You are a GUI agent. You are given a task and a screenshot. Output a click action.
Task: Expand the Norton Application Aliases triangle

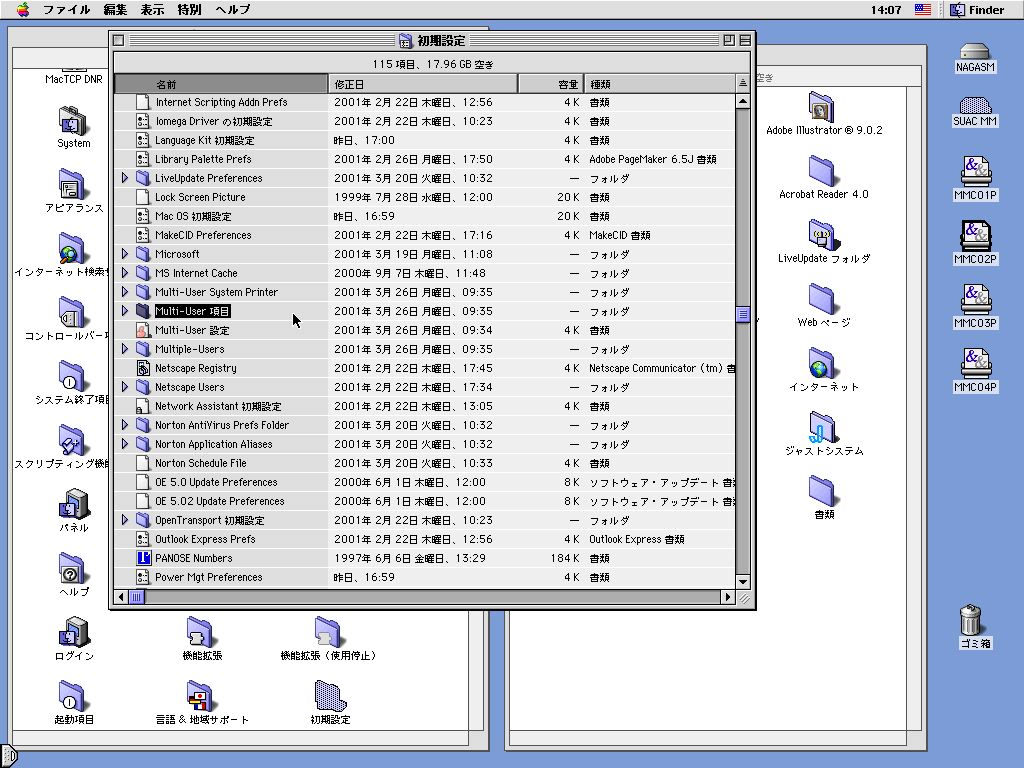[125, 444]
